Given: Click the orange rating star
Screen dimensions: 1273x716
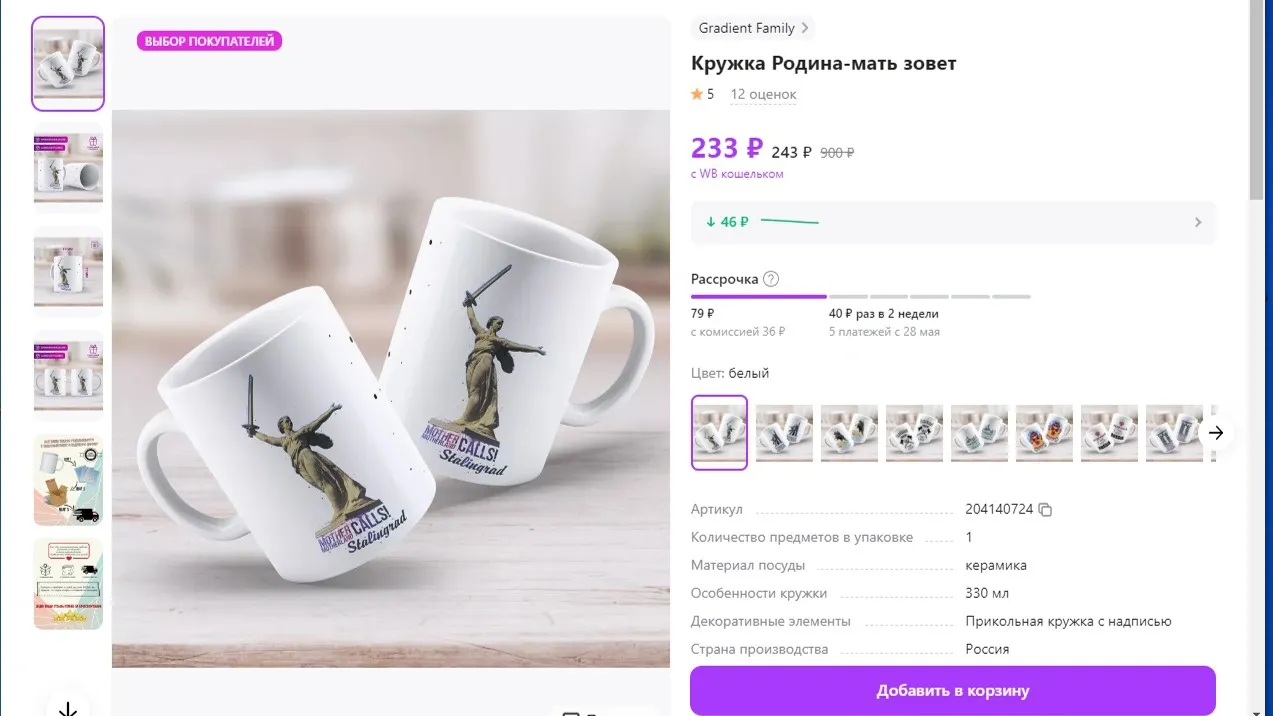Looking at the screenshot, I should 697,94.
